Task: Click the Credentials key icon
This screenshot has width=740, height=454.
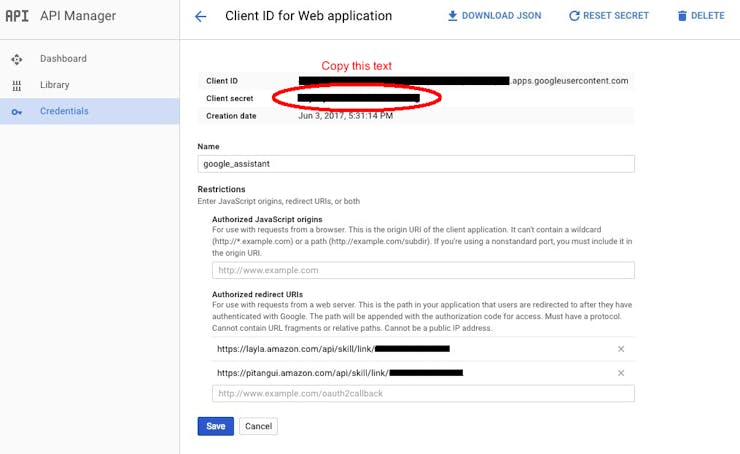Action: tap(17, 112)
